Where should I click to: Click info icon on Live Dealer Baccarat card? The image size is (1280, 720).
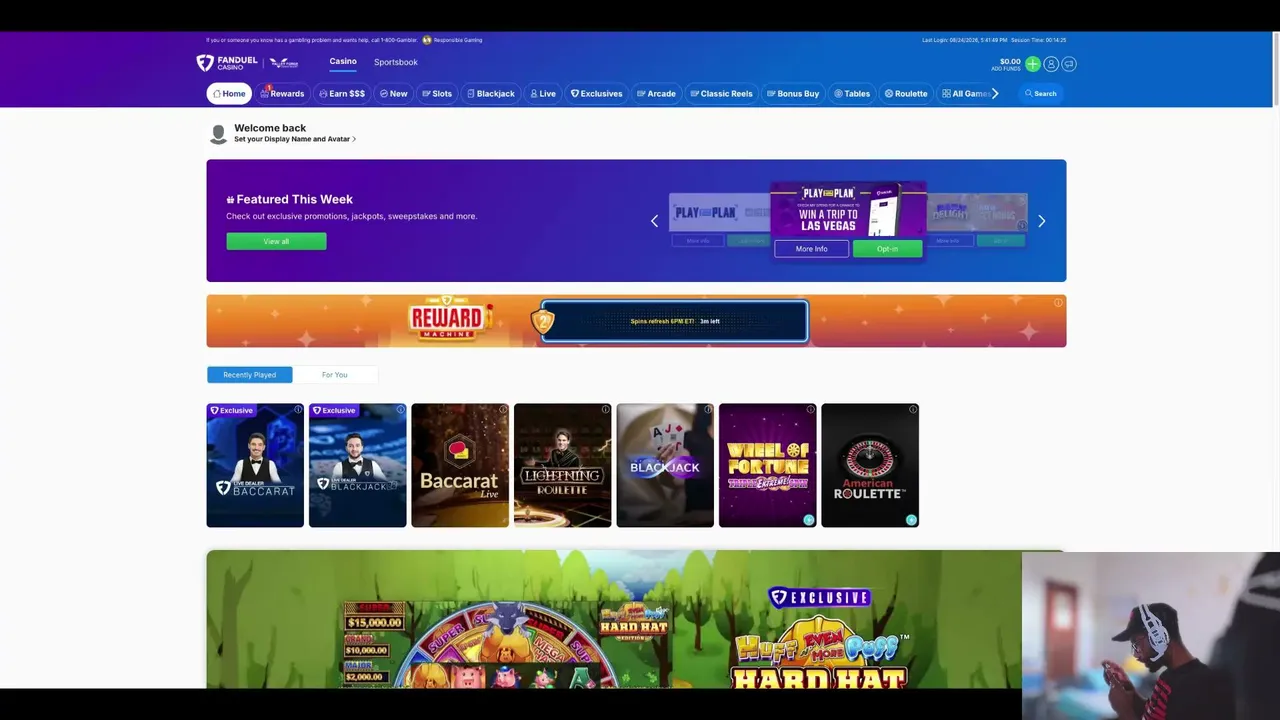[x=298, y=410]
